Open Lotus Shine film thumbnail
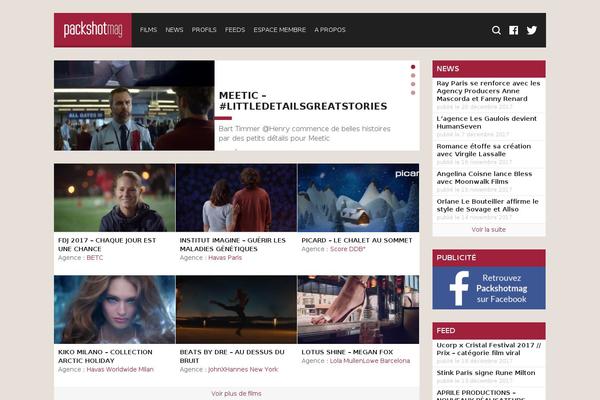The height and width of the screenshot is (400, 600). coord(358,309)
